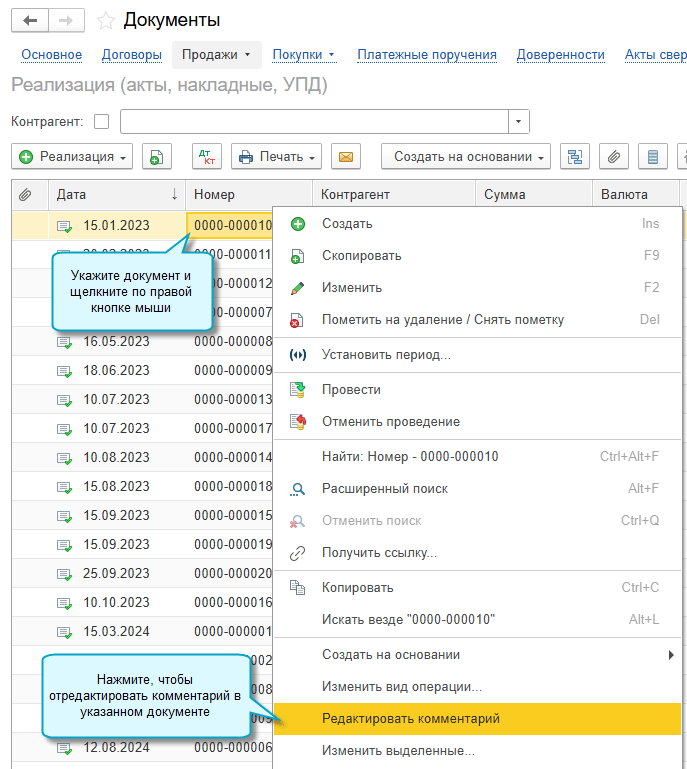Viewport: 687px width, 769px height.
Task: Click the document structure icon
Action: 574,157
